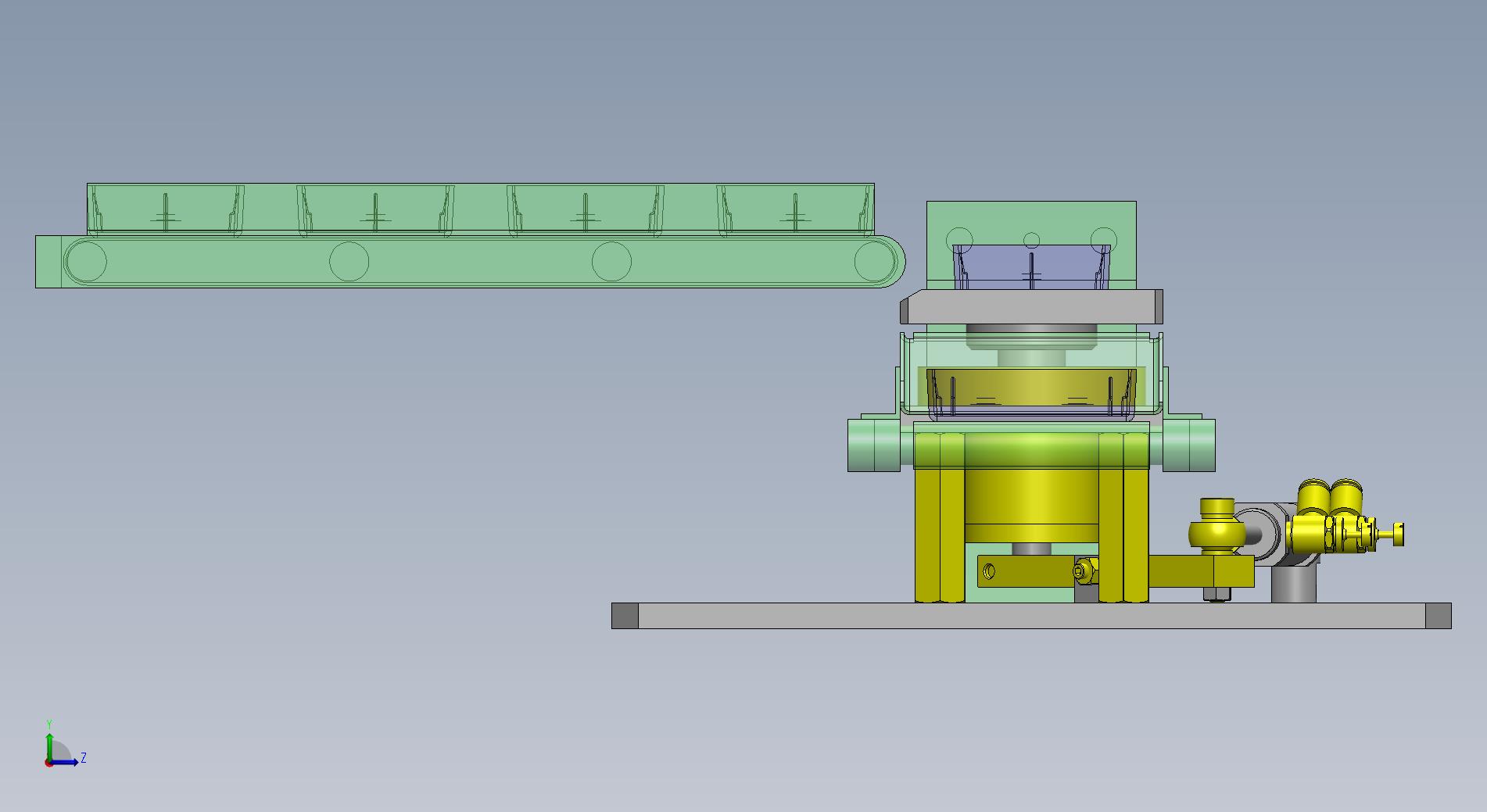Select the long transparent tray on the conveyor
Screen dimensions: 1487x812
click(x=480, y=209)
